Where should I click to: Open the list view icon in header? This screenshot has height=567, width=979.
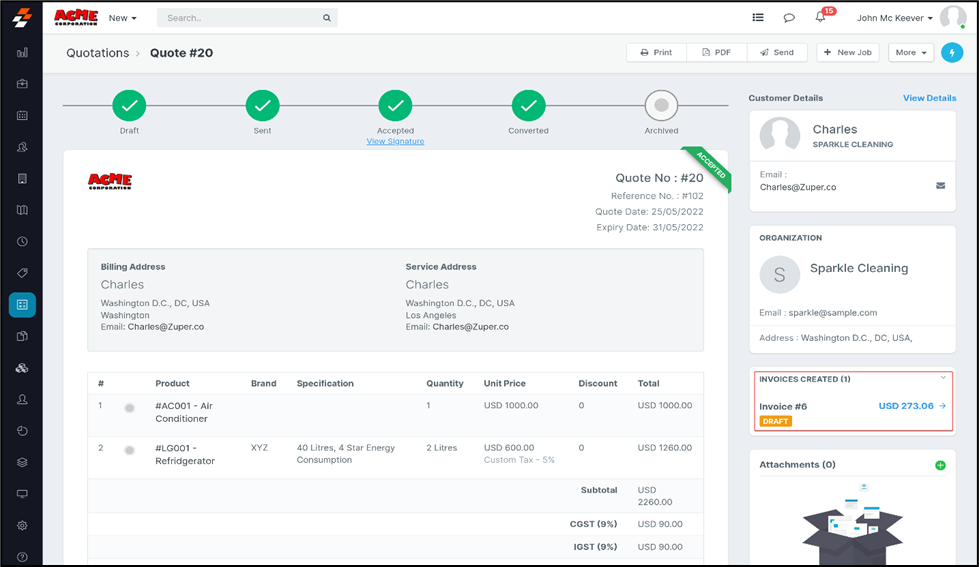tap(758, 18)
